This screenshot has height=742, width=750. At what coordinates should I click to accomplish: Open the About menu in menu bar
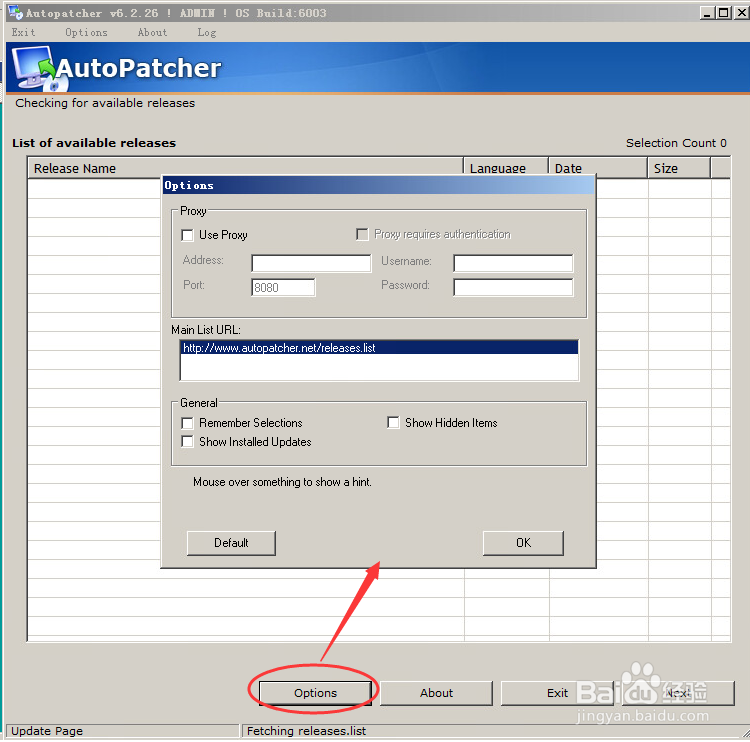pos(152,33)
